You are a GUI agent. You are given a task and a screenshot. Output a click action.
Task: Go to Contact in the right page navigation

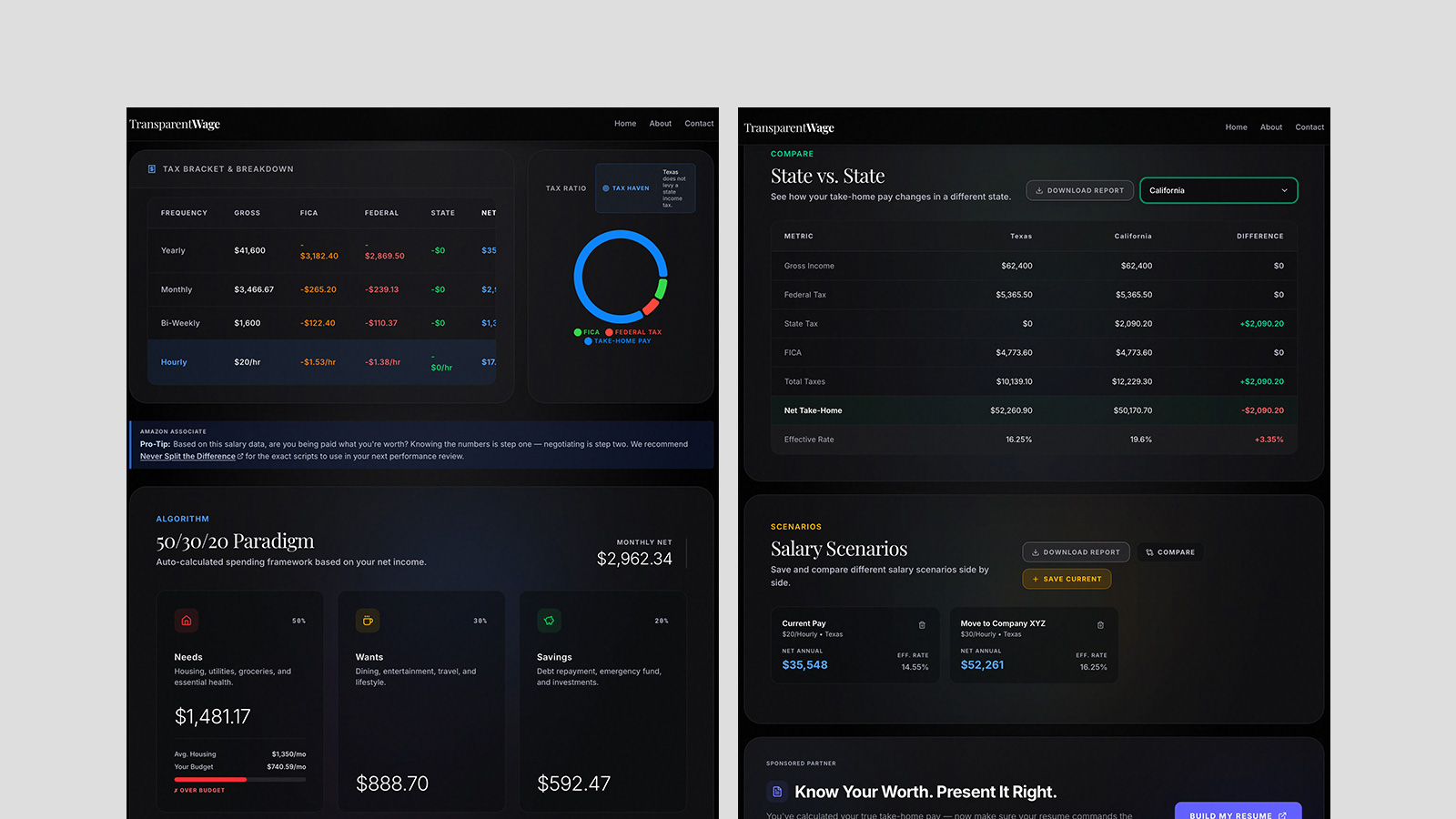click(1309, 127)
